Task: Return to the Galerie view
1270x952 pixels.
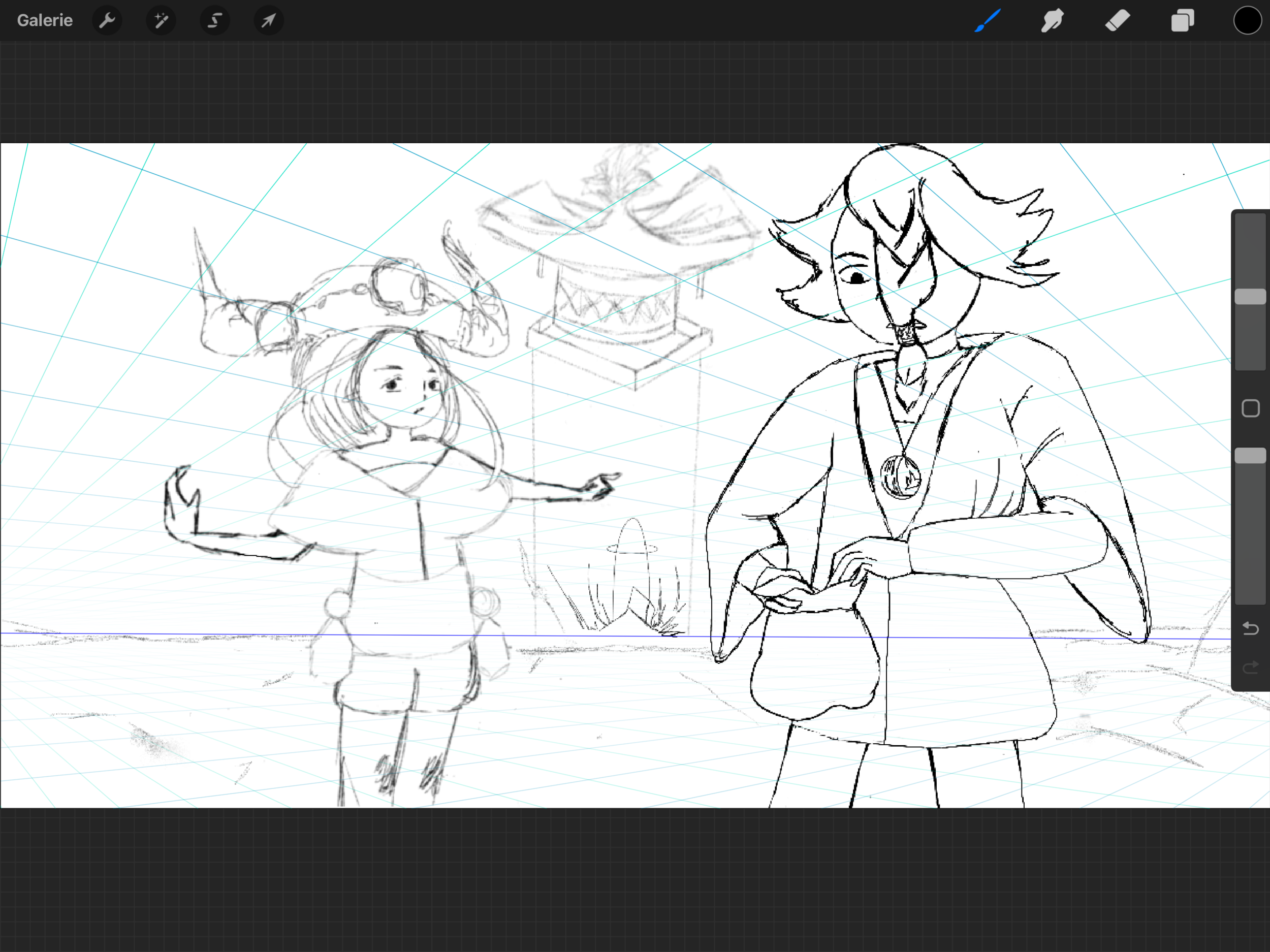Action: [x=45, y=21]
